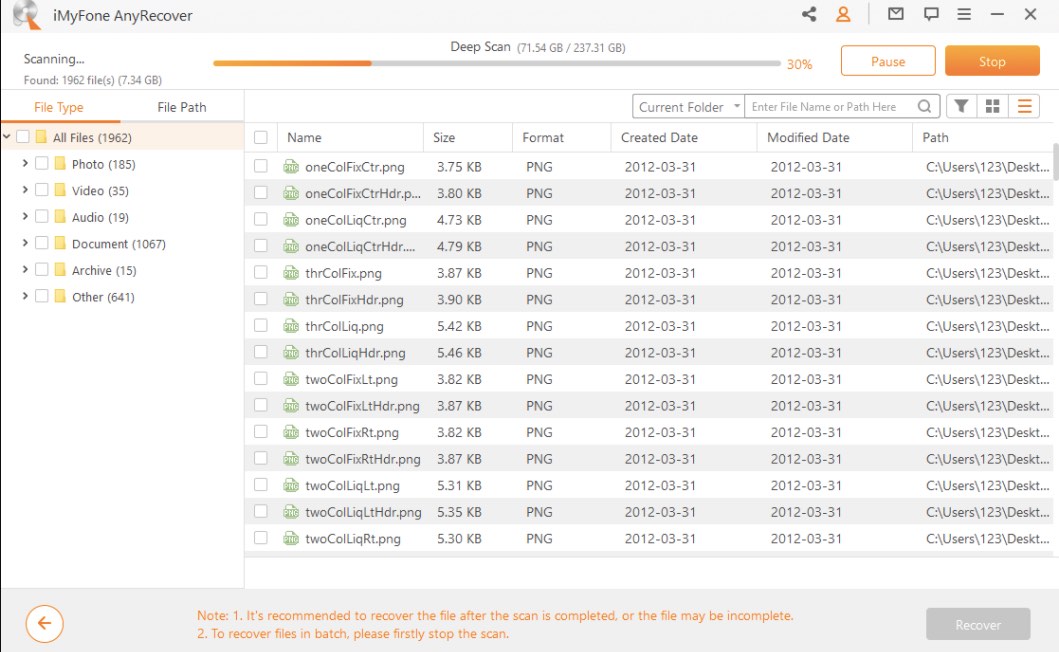Click the search magnifier icon
This screenshot has width=1059, height=652.
[x=925, y=107]
